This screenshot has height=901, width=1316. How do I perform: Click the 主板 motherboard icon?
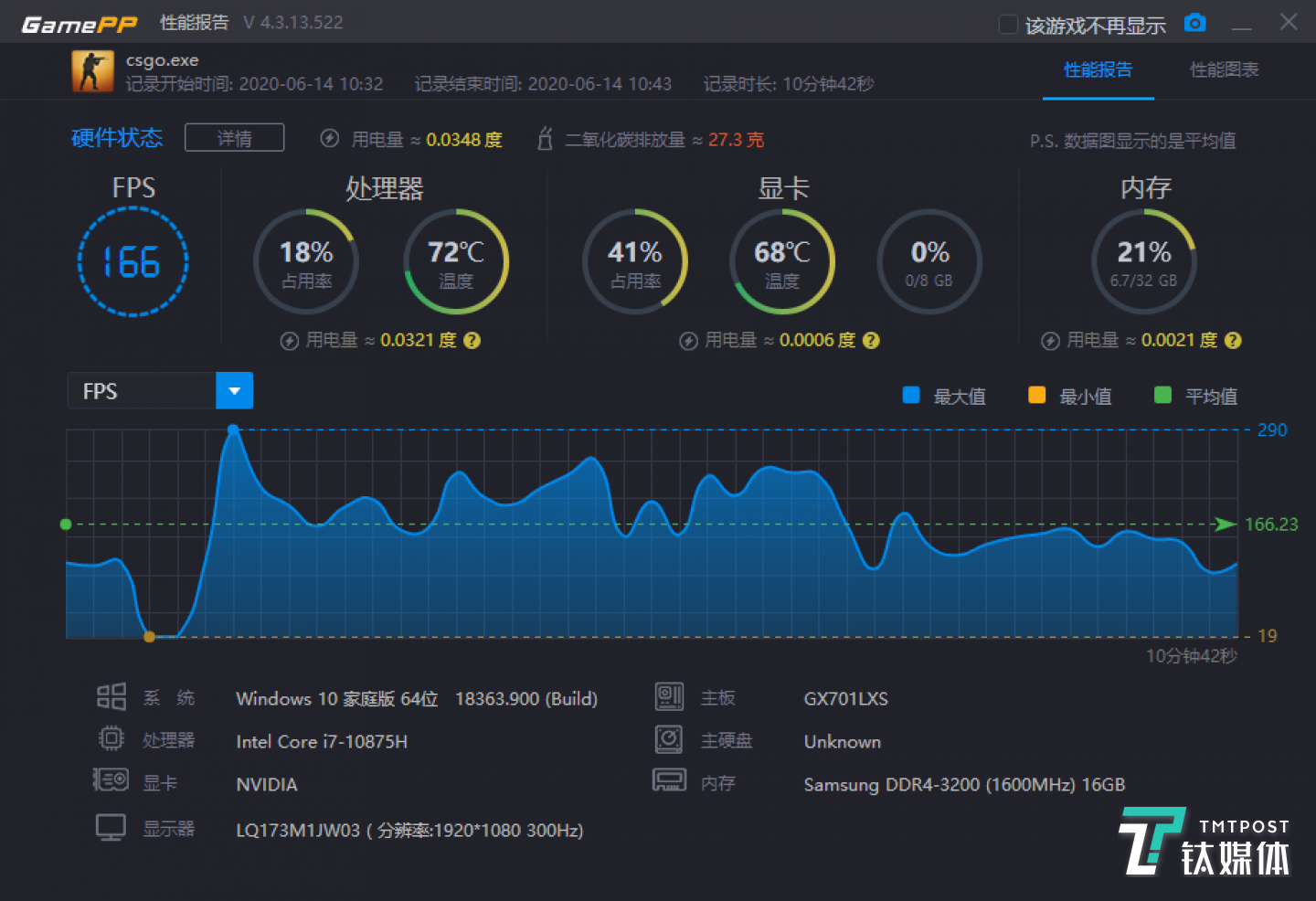(x=669, y=696)
